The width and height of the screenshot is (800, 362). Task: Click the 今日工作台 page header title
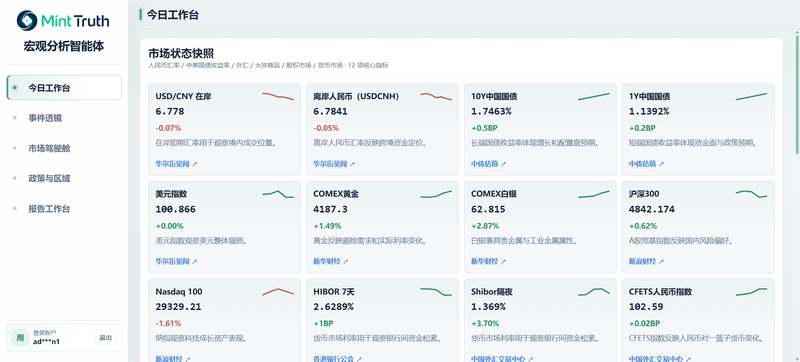point(173,15)
